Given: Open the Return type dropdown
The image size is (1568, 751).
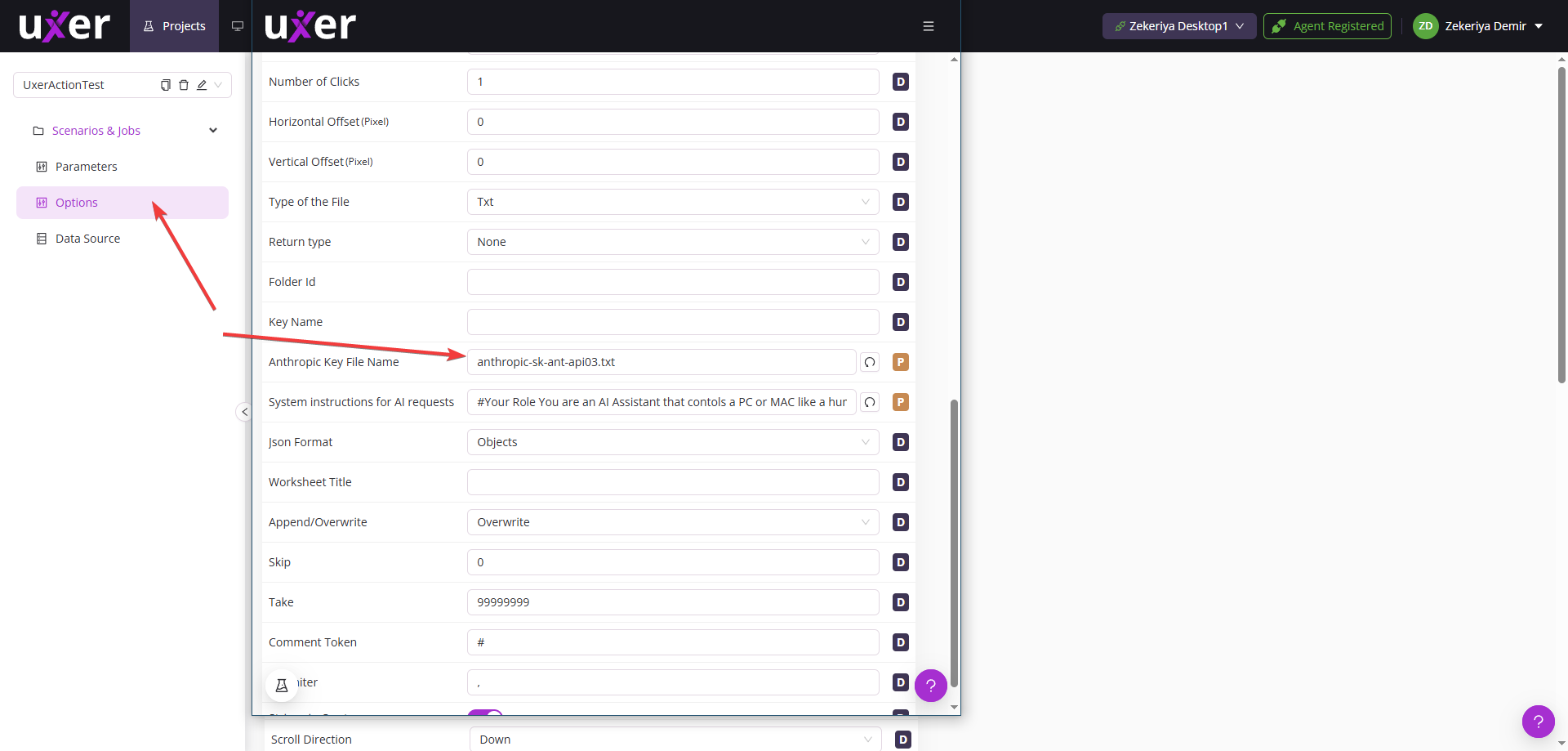Looking at the screenshot, I should (x=673, y=242).
